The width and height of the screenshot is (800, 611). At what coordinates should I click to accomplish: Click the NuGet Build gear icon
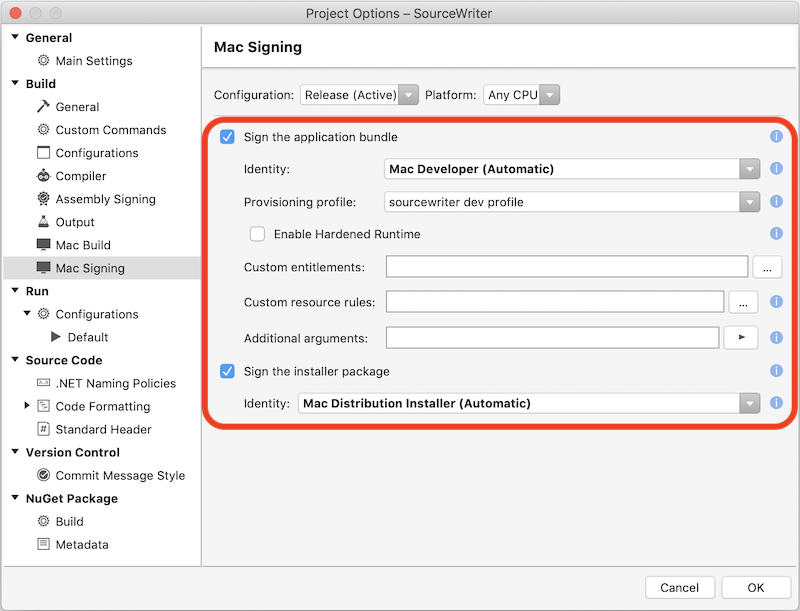pyautogui.click(x=43, y=521)
